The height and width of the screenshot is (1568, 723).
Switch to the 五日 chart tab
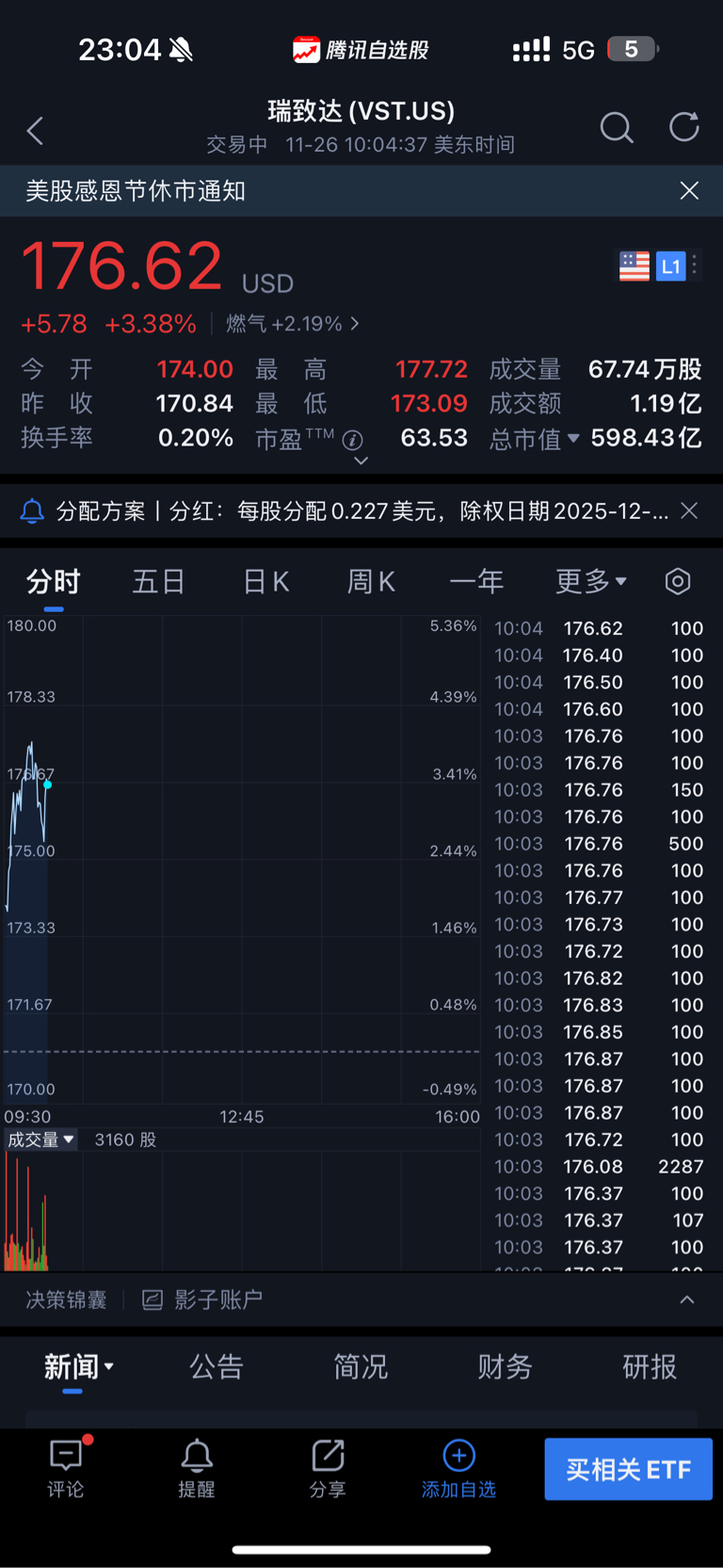pyautogui.click(x=158, y=582)
